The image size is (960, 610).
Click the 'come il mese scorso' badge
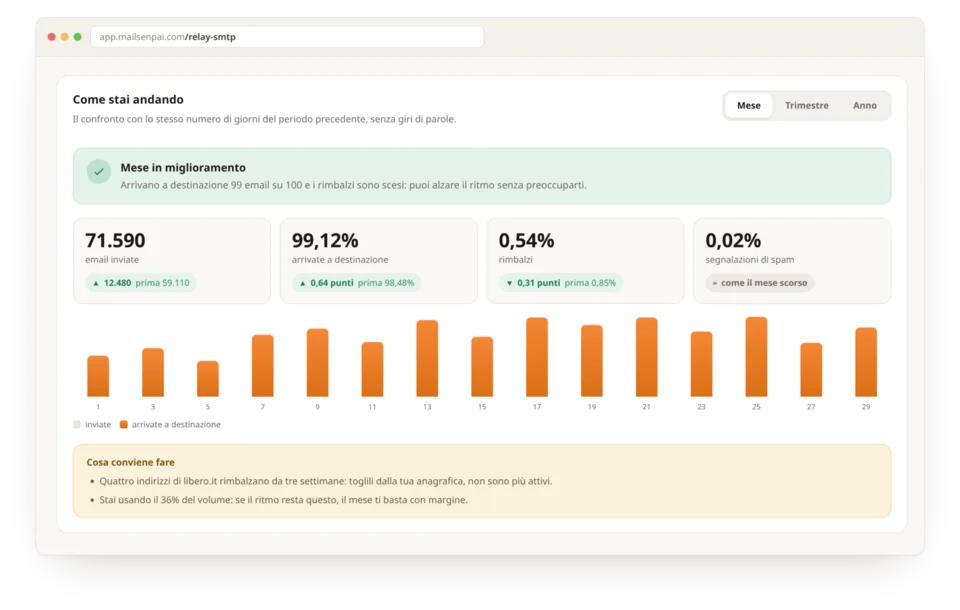(x=760, y=283)
